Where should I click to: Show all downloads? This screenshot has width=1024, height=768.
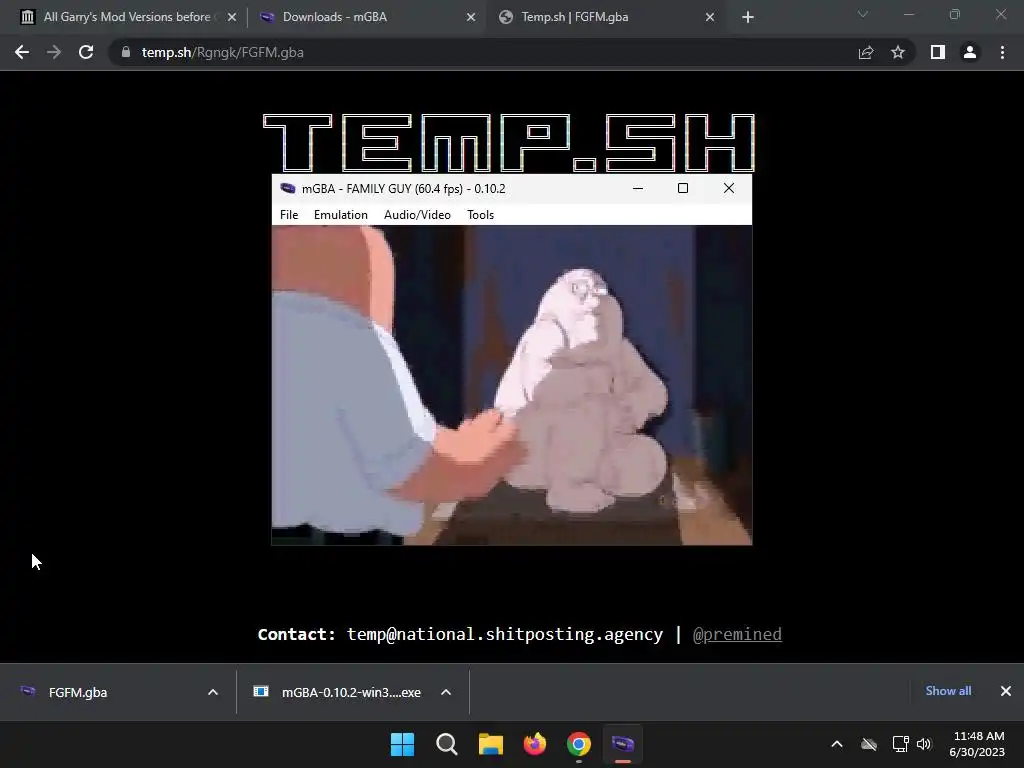coord(948,691)
